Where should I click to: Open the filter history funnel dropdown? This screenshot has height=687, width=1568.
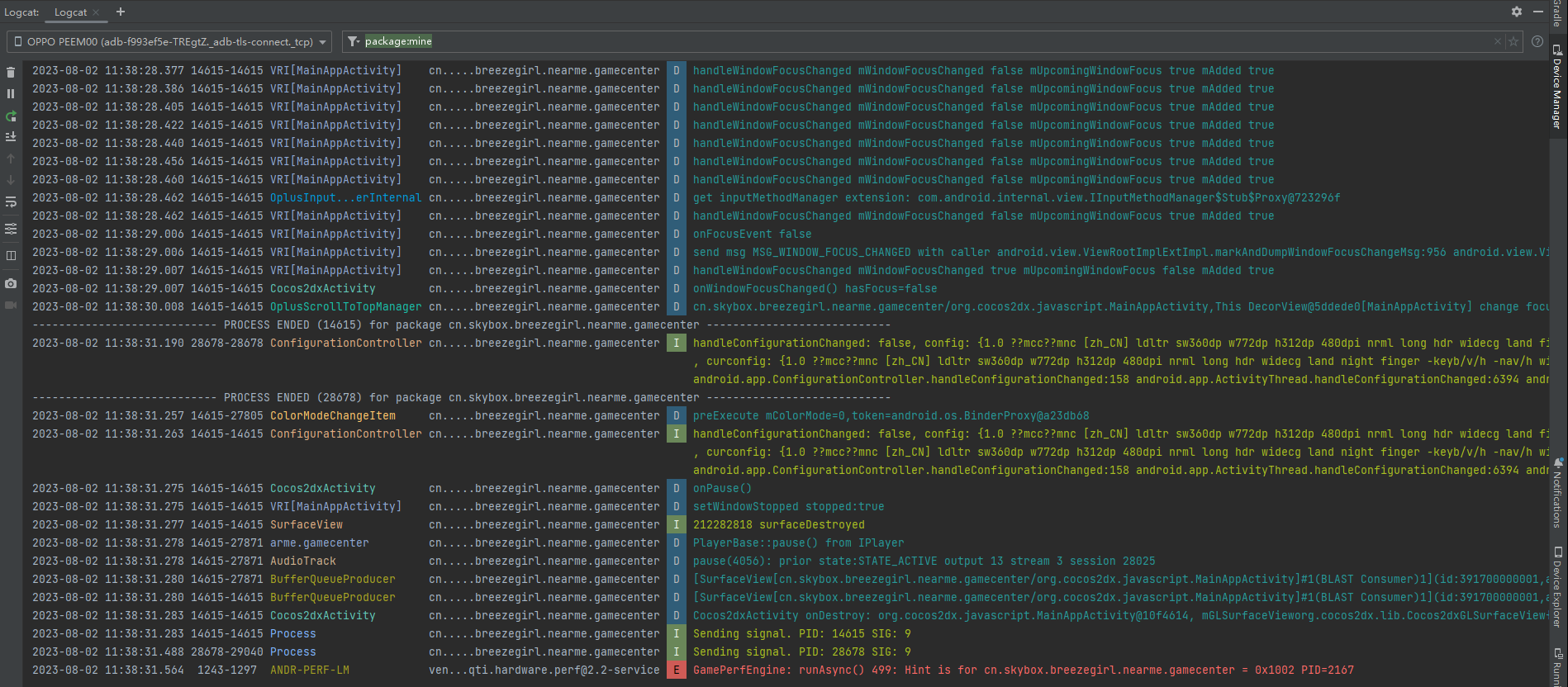(x=354, y=41)
